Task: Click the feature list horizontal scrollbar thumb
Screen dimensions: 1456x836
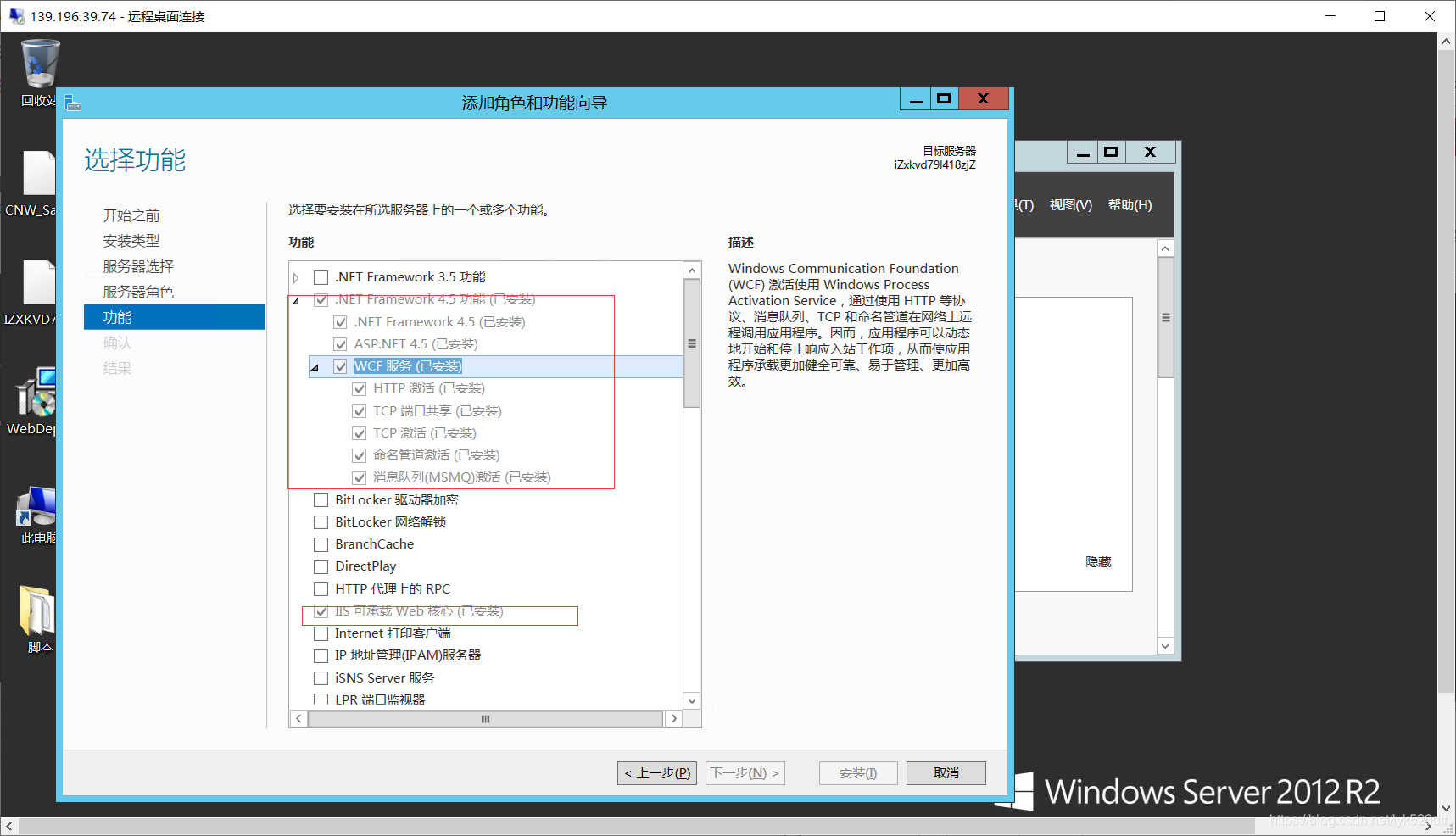Action: click(x=485, y=719)
